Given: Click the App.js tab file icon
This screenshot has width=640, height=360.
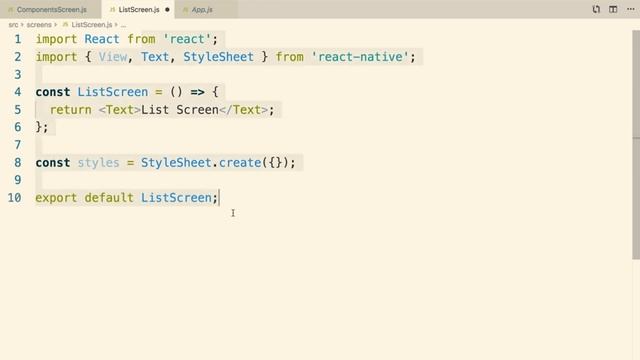Looking at the screenshot, I should tap(185, 9).
